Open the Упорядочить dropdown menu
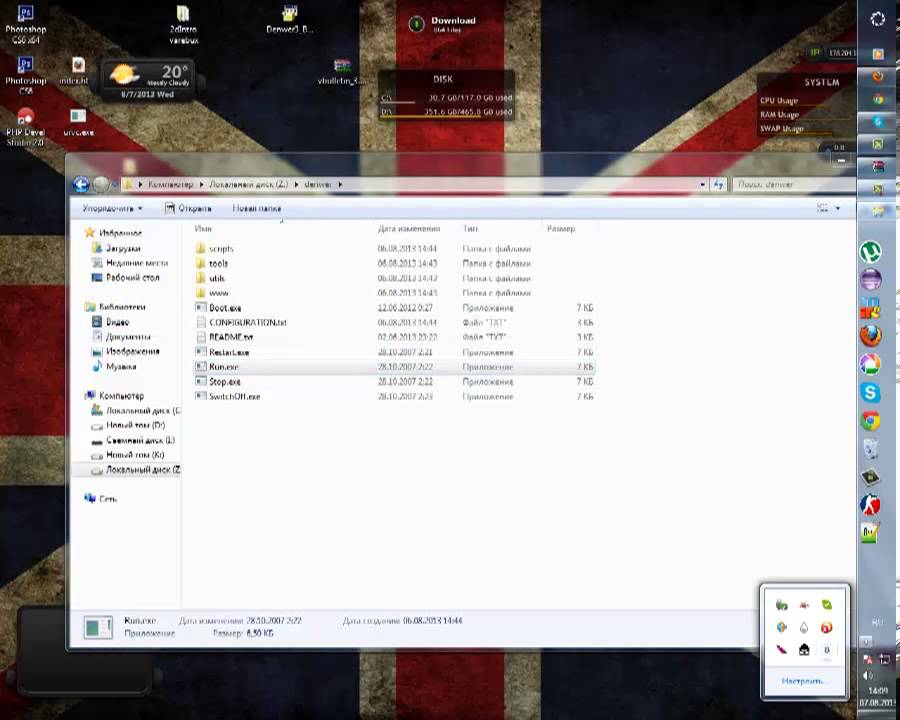900x720 pixels. tap(112, 208)
